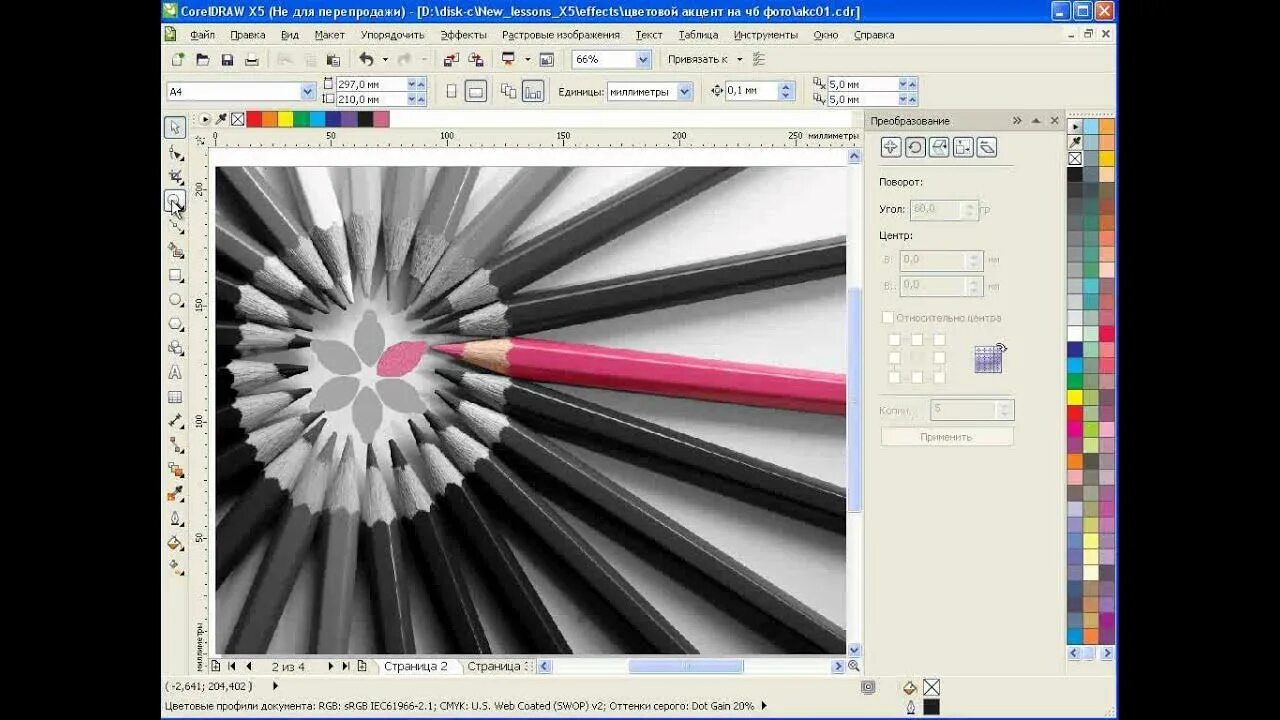Select the Dimension tool

tap(175, 421)
